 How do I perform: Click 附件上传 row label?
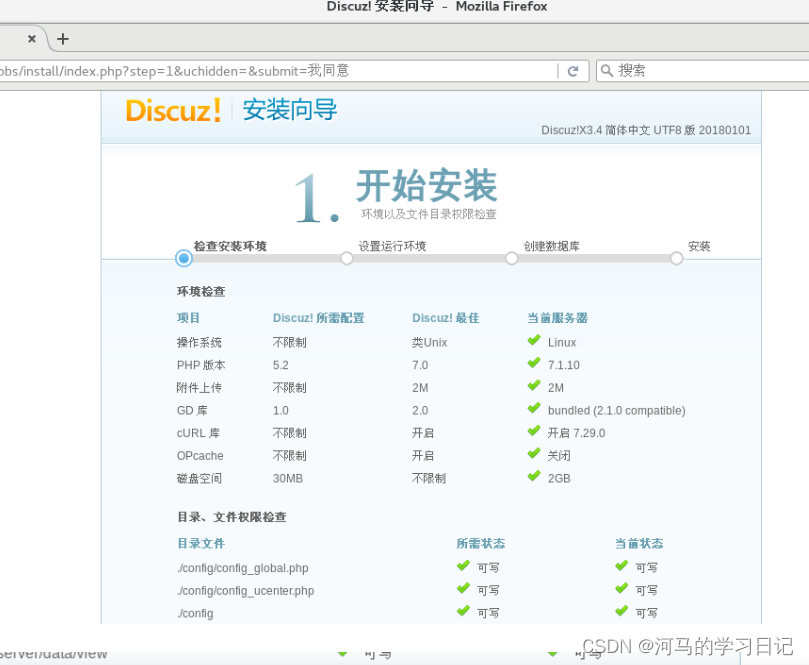tap(199, 388)
